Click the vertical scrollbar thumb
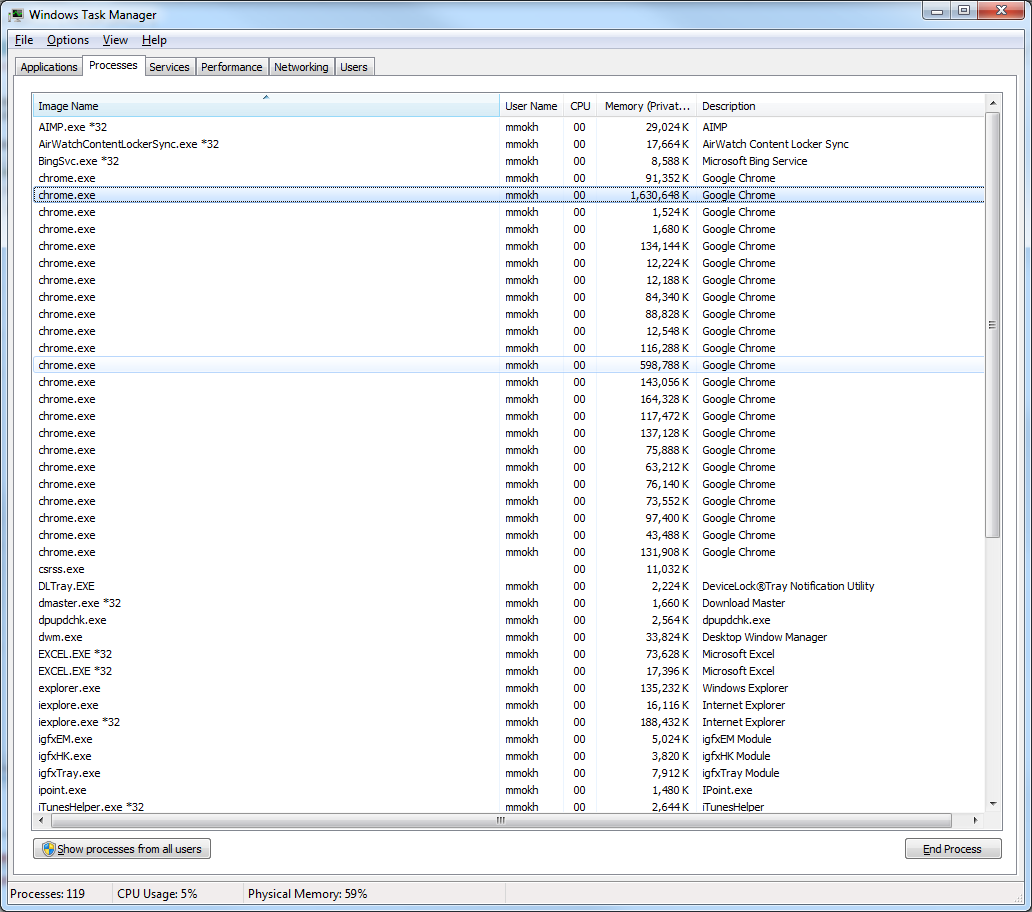The height and width of the screenshot is (912, 1032). pyautogui.click(x=993, y=325)
